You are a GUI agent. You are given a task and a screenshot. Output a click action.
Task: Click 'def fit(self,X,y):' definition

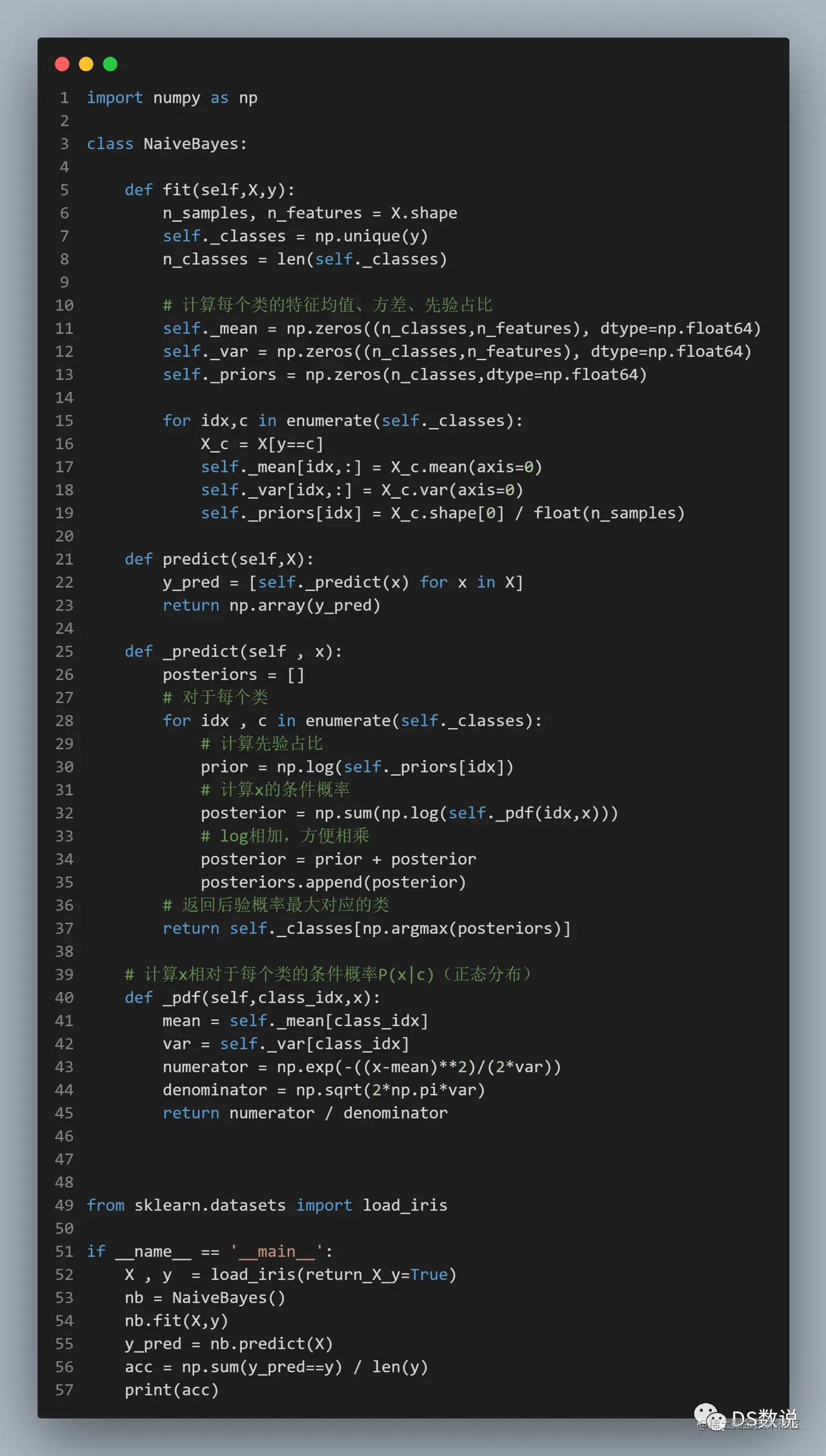210,190
